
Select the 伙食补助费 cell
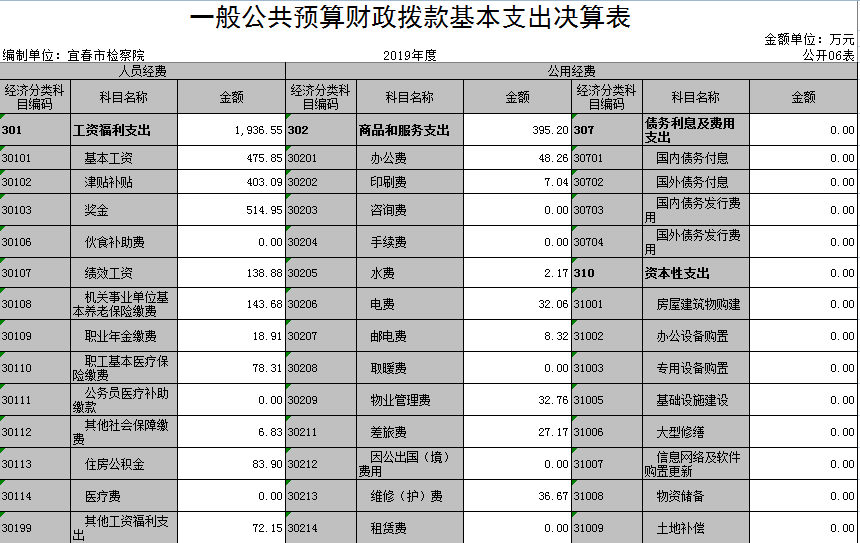[124, 242]
